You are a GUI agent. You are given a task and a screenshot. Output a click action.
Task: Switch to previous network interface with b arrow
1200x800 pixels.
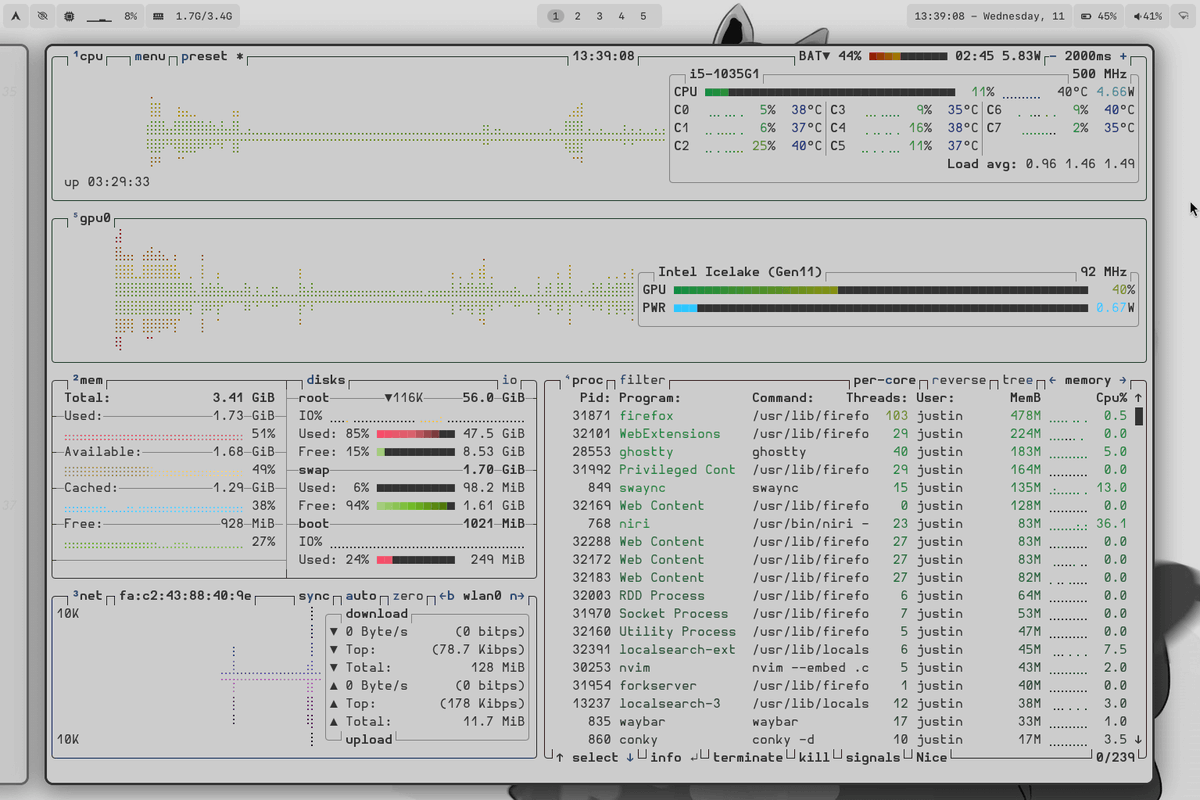pyautogui.click(x=446, y=596)
